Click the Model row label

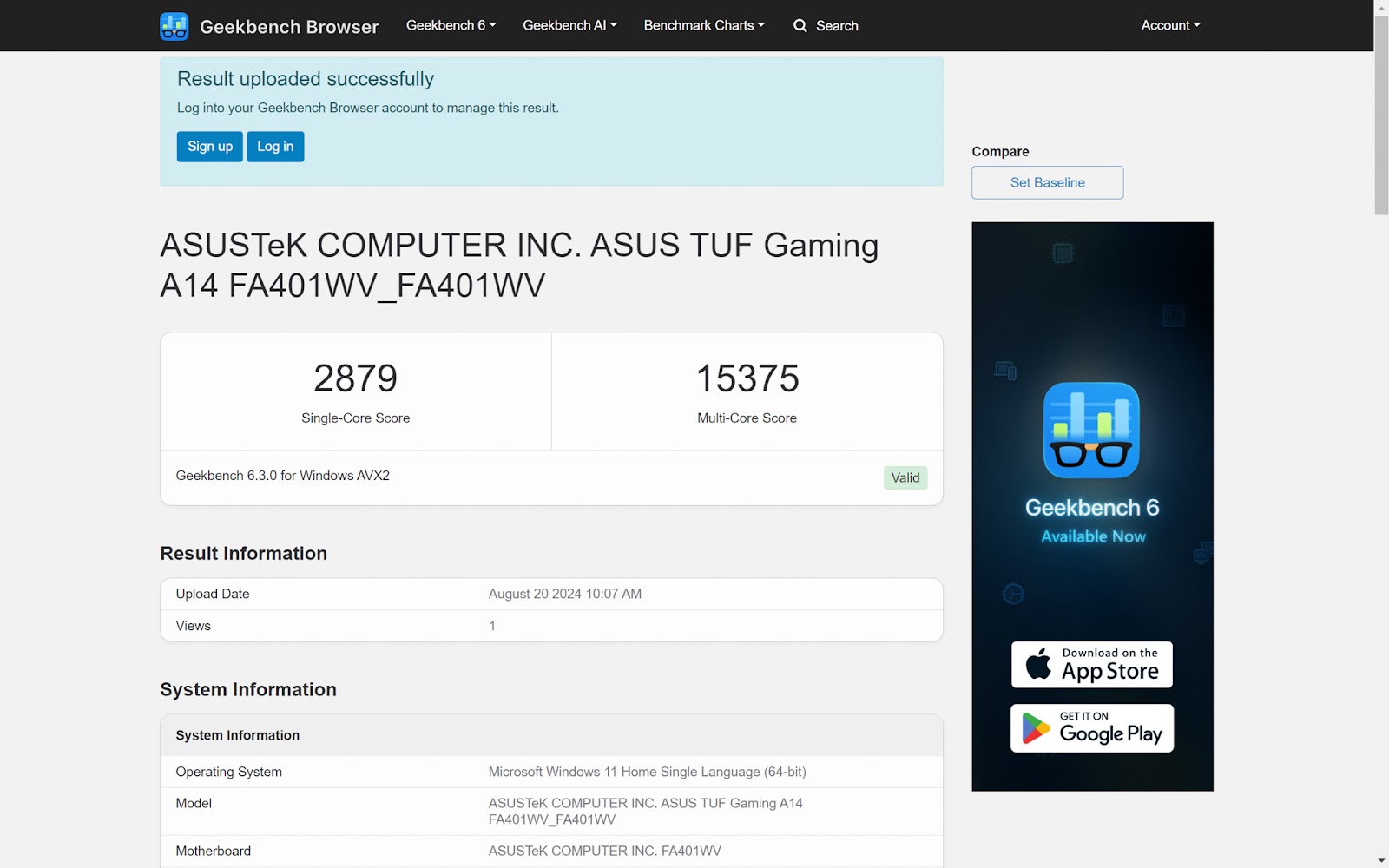194,803
